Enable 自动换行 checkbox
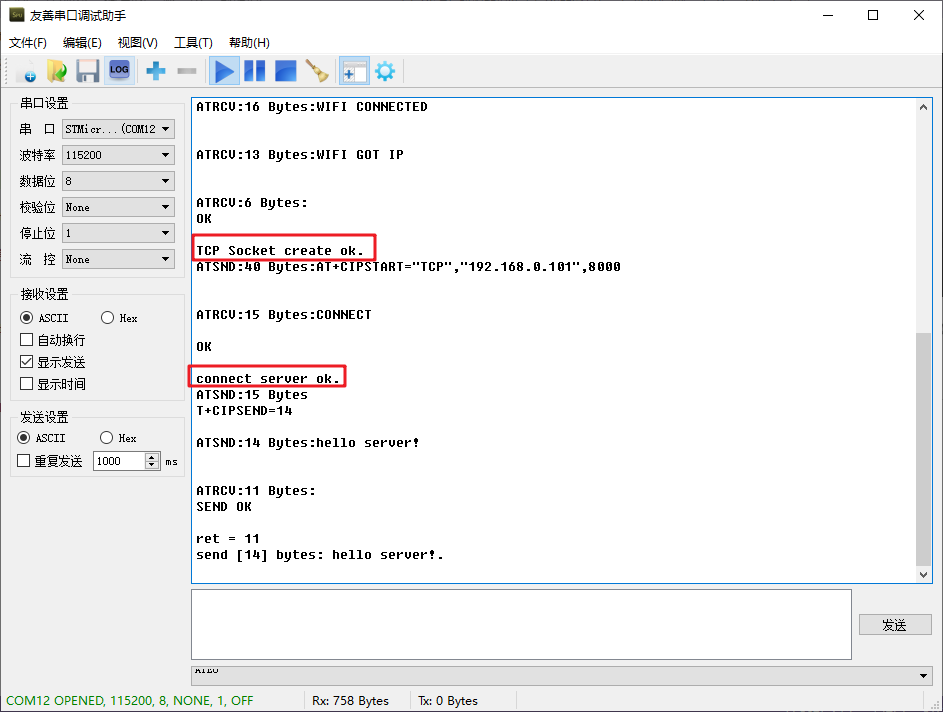 point(26,340)
